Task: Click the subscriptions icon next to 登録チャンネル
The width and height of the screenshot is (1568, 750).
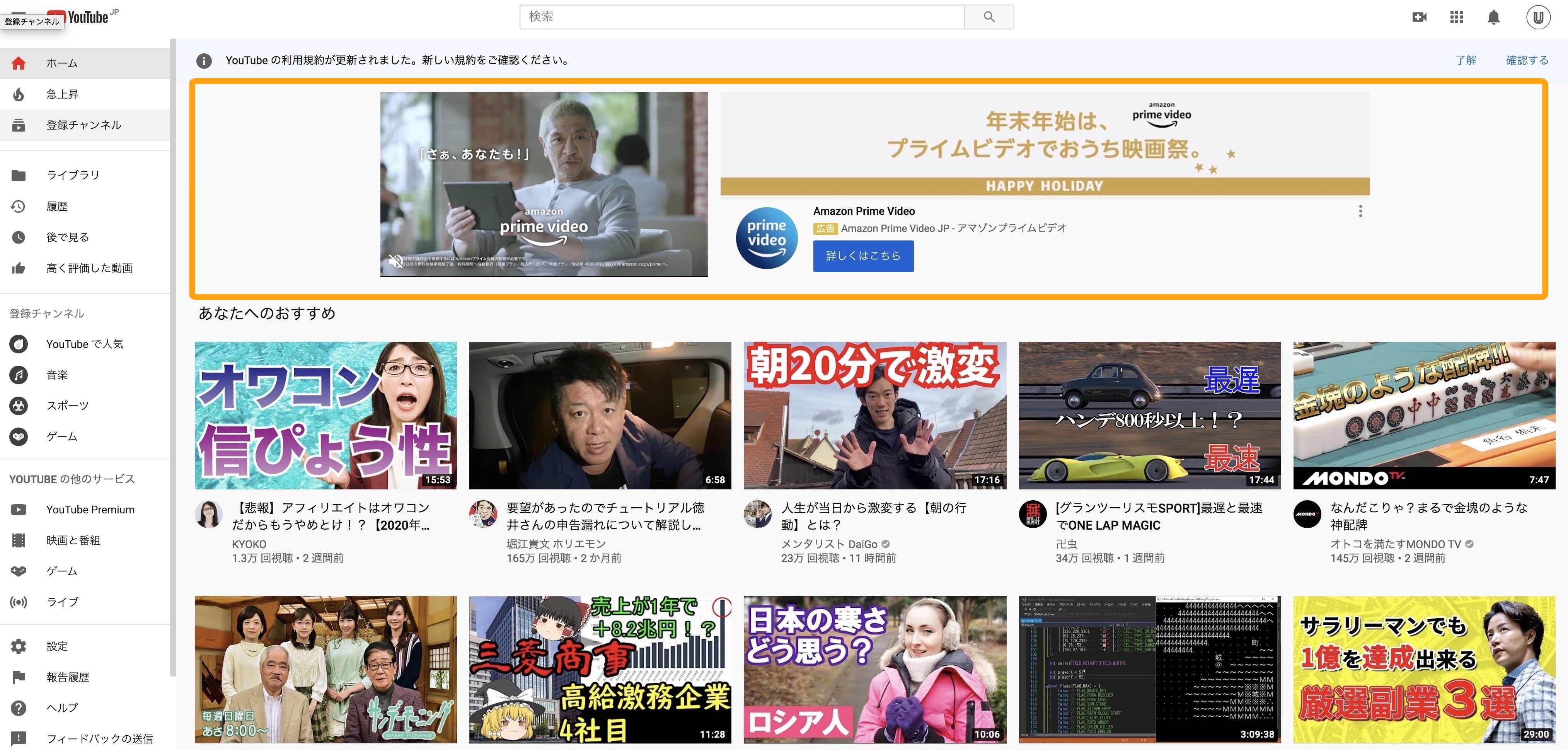Action: click(19, 125)
